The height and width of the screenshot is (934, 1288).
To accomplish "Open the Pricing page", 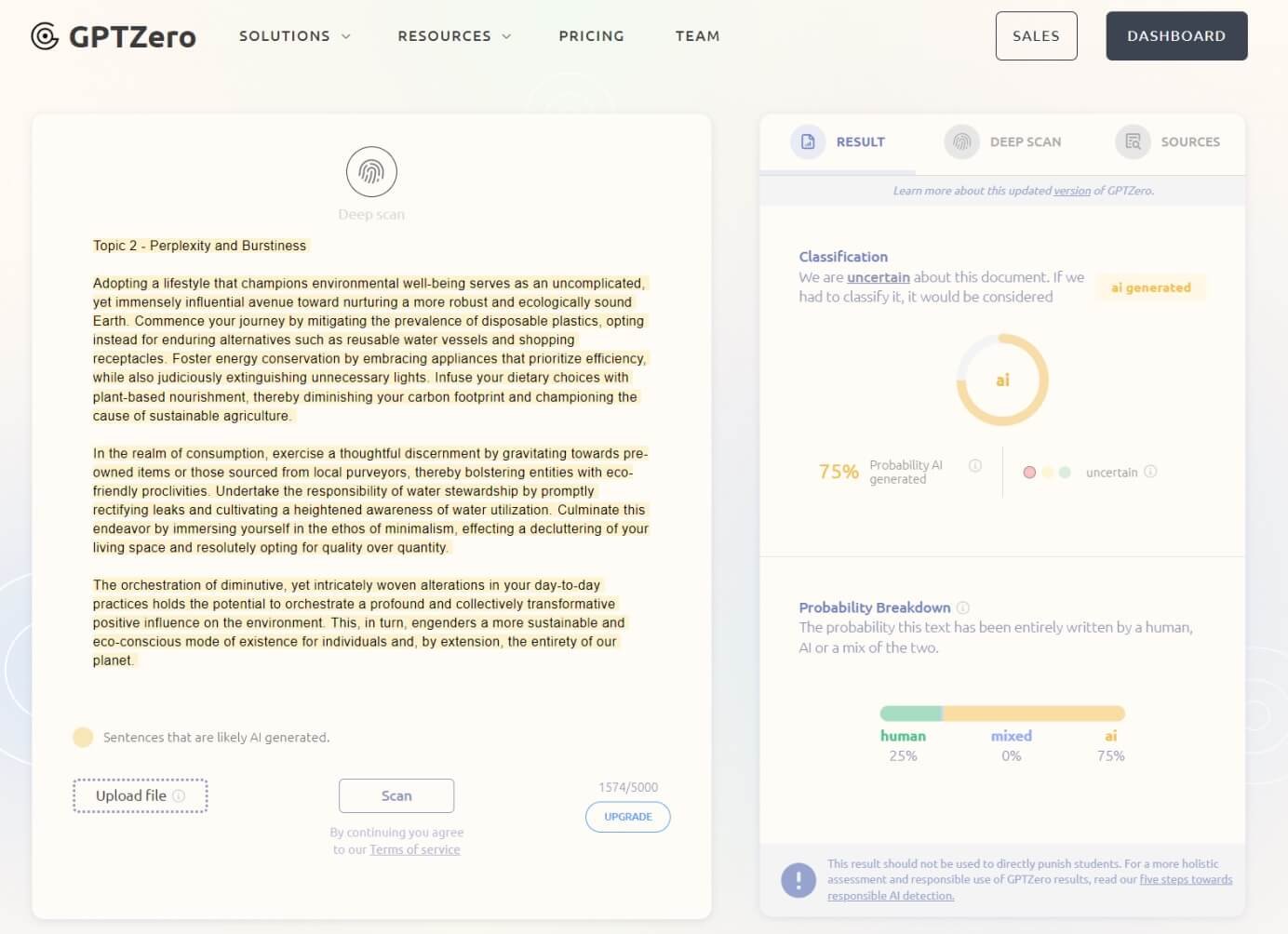I will pos(591,36).
